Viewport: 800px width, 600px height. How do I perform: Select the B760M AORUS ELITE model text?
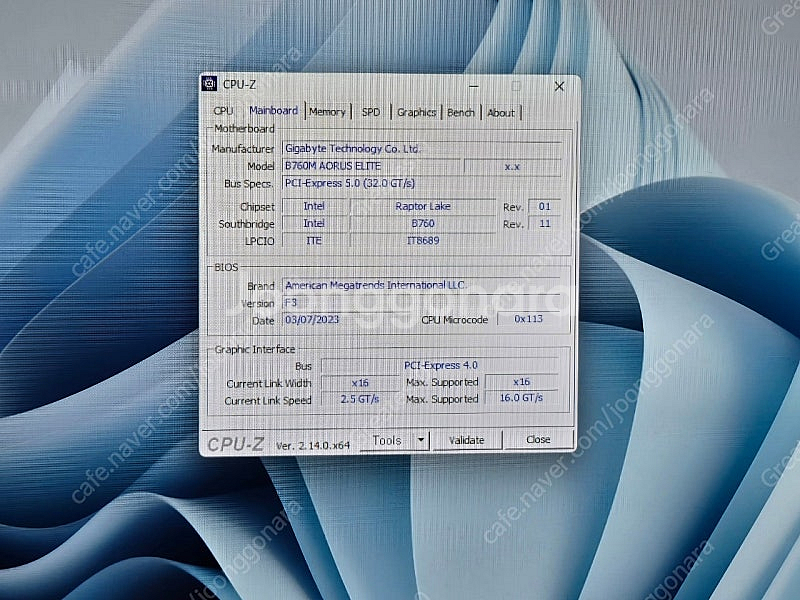(333, 166)
